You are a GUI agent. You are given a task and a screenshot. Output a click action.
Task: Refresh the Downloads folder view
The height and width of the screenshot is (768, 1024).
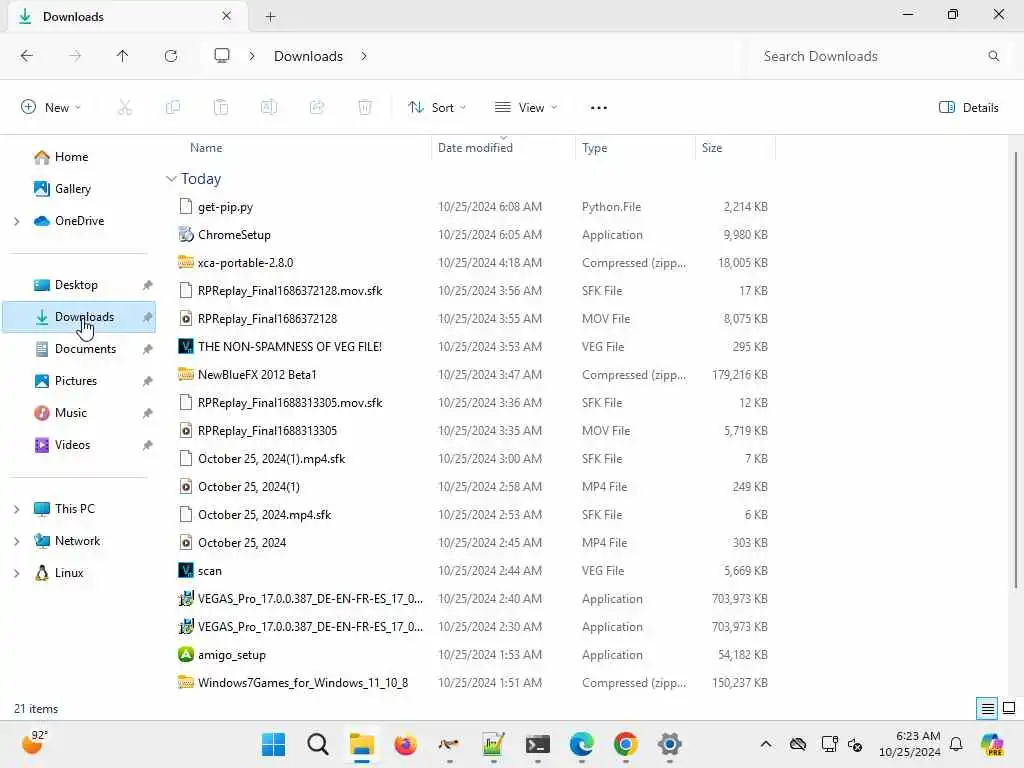pos(171,56)
